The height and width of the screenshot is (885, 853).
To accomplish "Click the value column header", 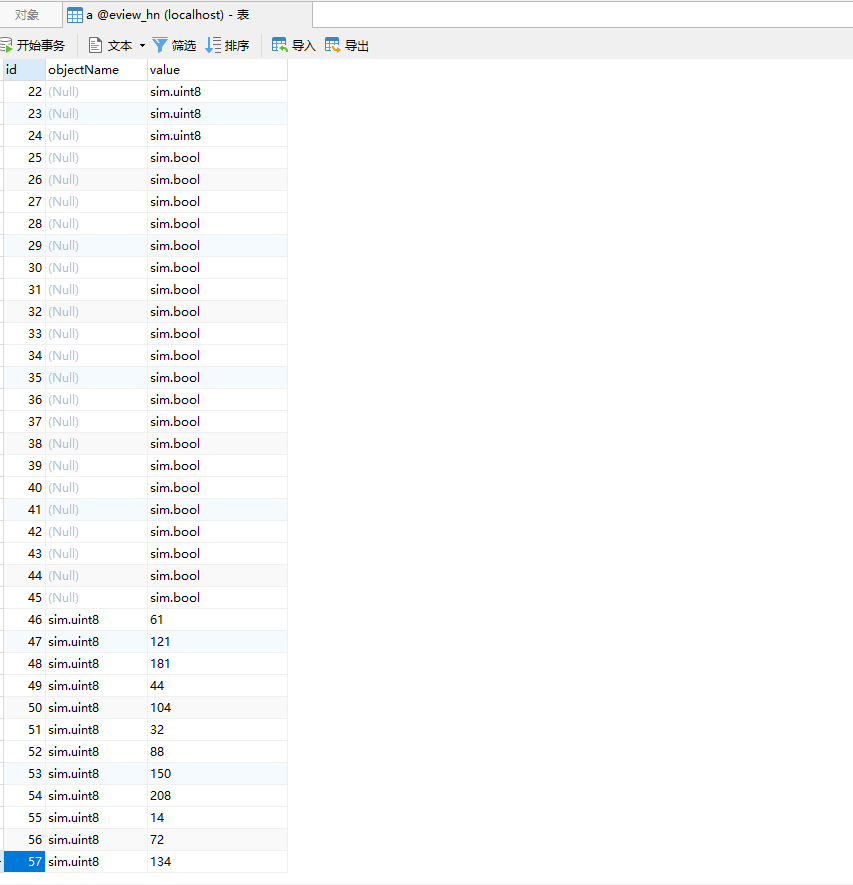I will pyautogui.click(x=217, y=70).
